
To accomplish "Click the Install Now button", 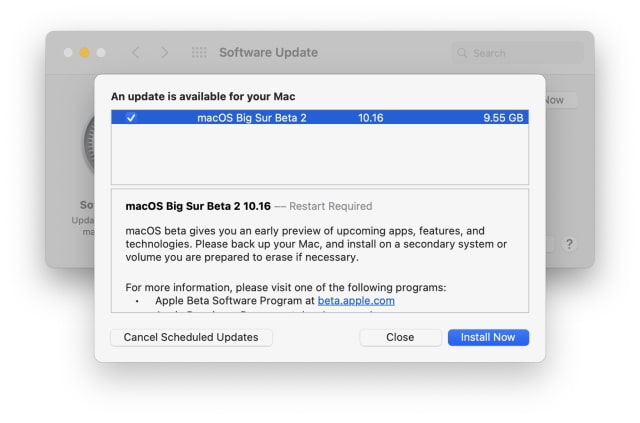I will click(x=488, y=337).
